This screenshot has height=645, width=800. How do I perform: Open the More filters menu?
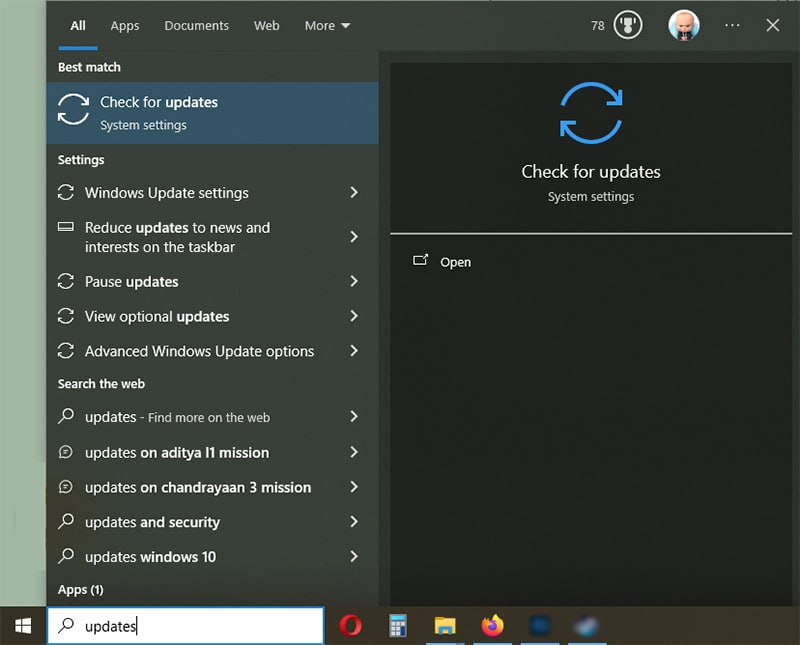(x=327, y=26)
